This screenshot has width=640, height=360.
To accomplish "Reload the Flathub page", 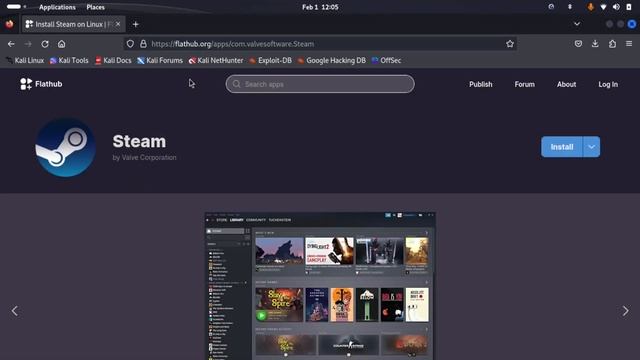I will (x=45, y=44).
